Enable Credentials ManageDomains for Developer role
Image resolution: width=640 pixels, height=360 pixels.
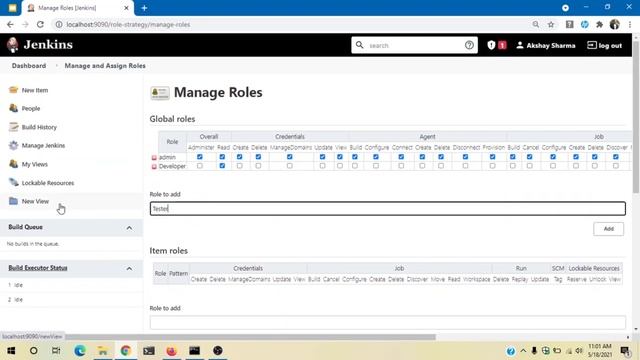click(x=289, y=166)
